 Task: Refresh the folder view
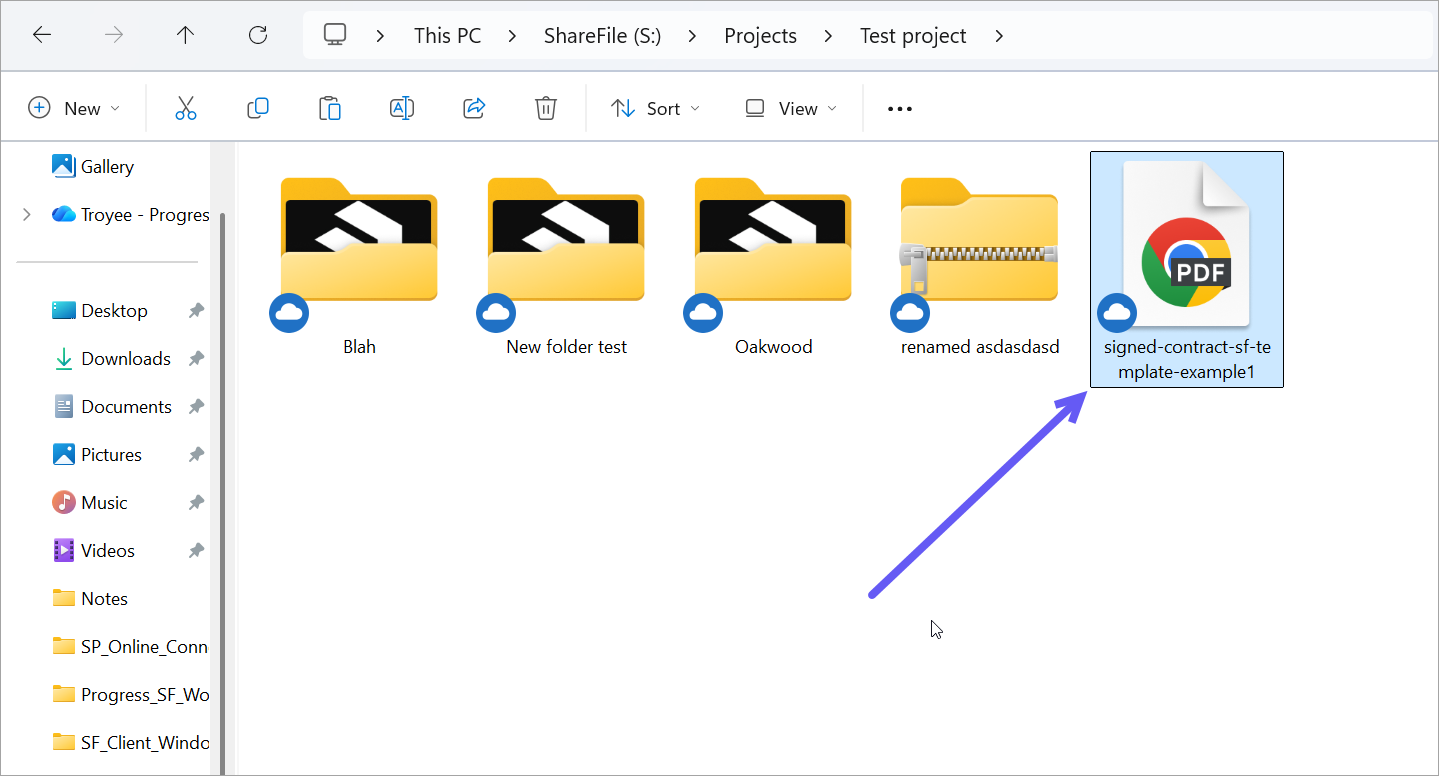(x=257, y=35)
